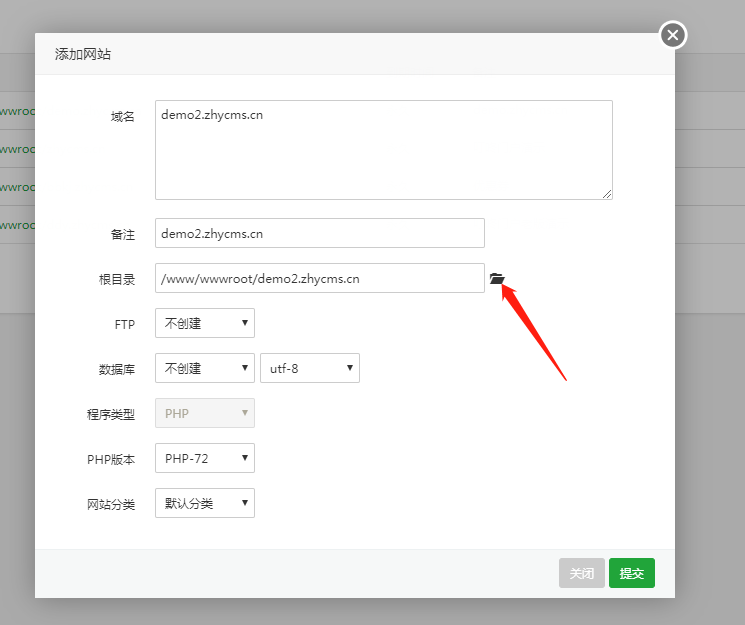Grab the domain textarea resize handle
745x625 pixels.
pyautogui.click(x=607, y=193)
